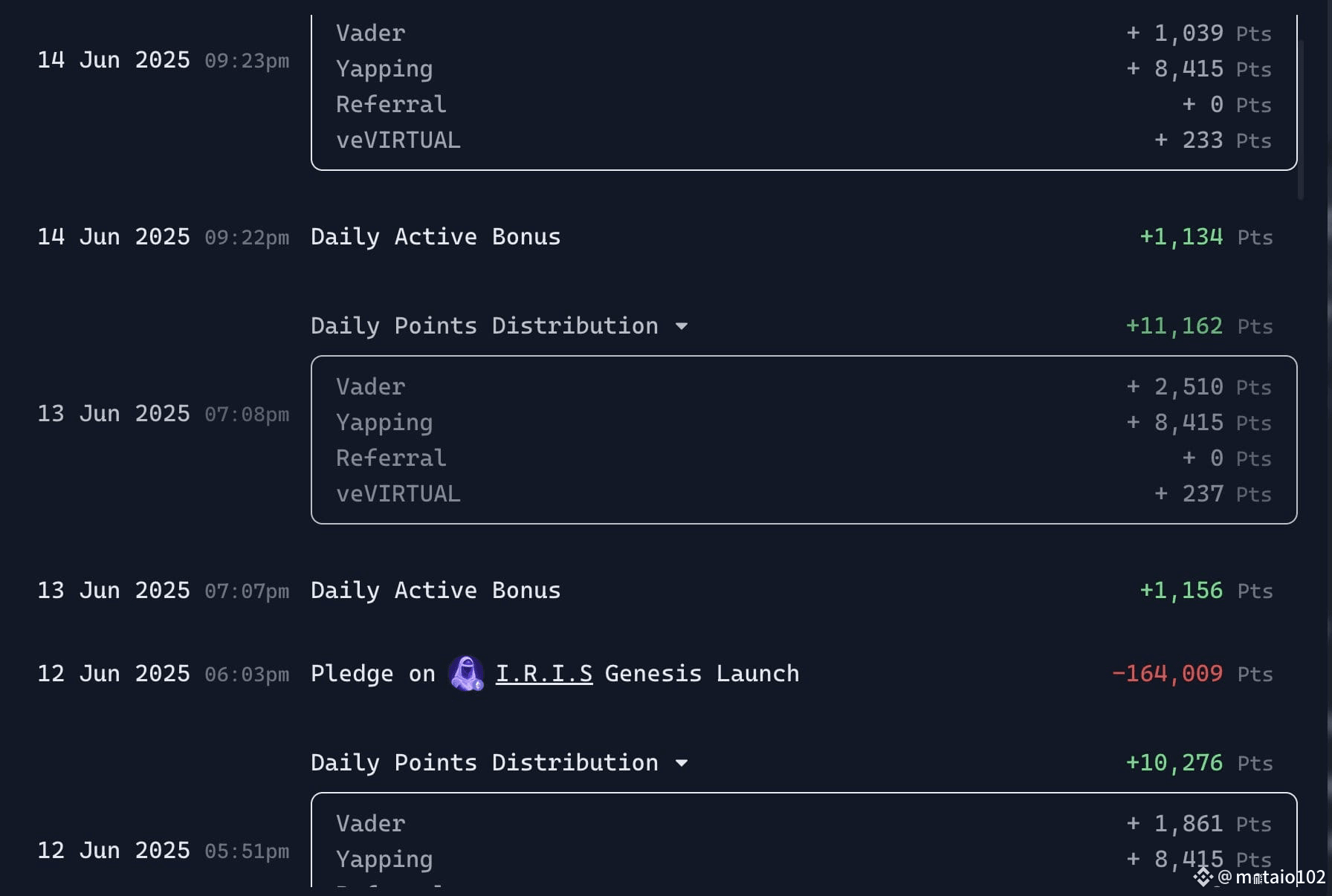This screenshot has width=1332, height=896.
Task: Open the I.R.I.S Genesis Launch link
Action: [x=544, y=674]
